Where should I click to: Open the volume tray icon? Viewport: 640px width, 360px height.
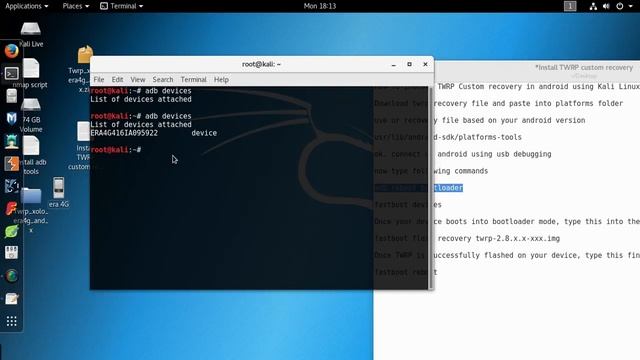tap(606, 6)
